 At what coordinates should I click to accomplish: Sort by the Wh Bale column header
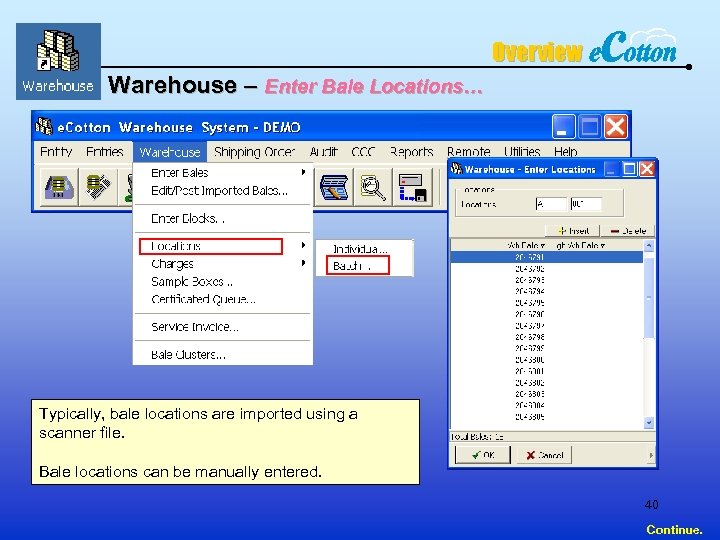(x=525, y=246)
